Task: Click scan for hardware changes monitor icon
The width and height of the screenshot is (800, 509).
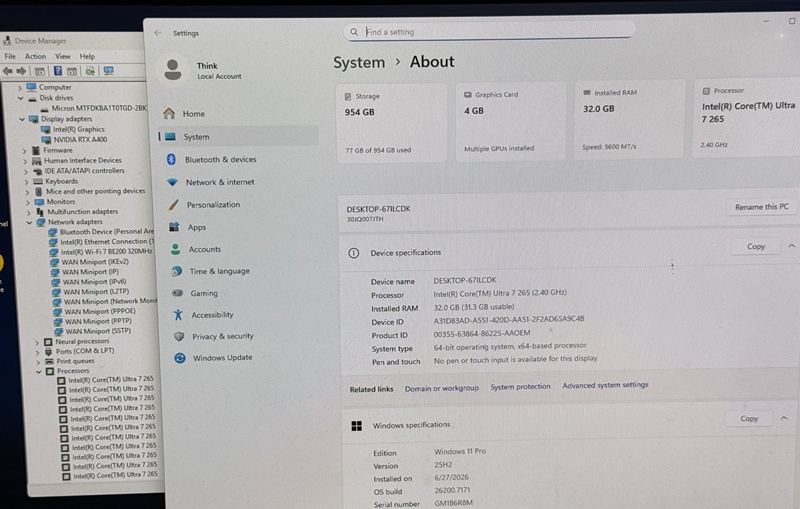Action: [108, 71]
